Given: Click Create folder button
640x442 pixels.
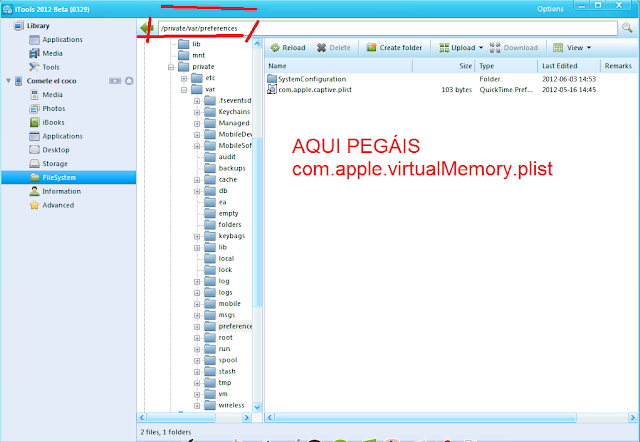Looking at the screenshot, I should point(394,48).
